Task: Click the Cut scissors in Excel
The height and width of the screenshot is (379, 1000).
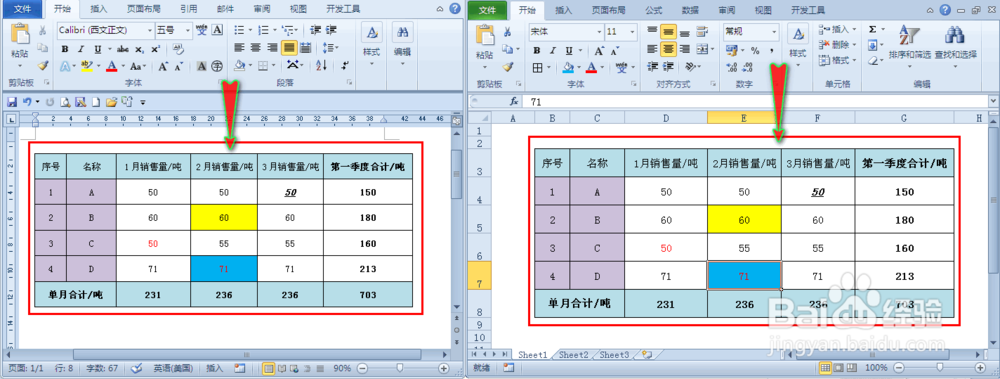Action: (x=508, y=31)
